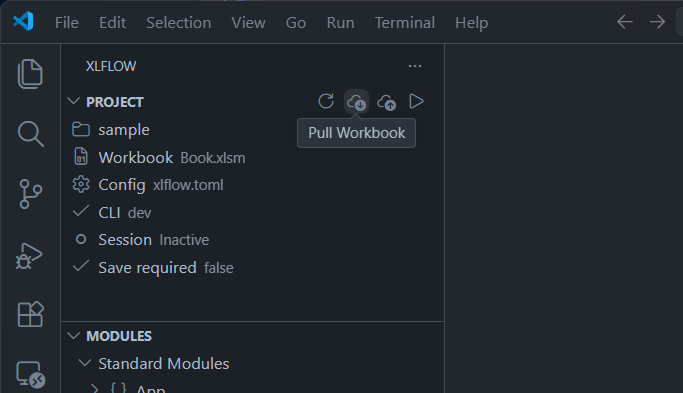
Task: Open the Selection menu
Action: tap(179, 23)
